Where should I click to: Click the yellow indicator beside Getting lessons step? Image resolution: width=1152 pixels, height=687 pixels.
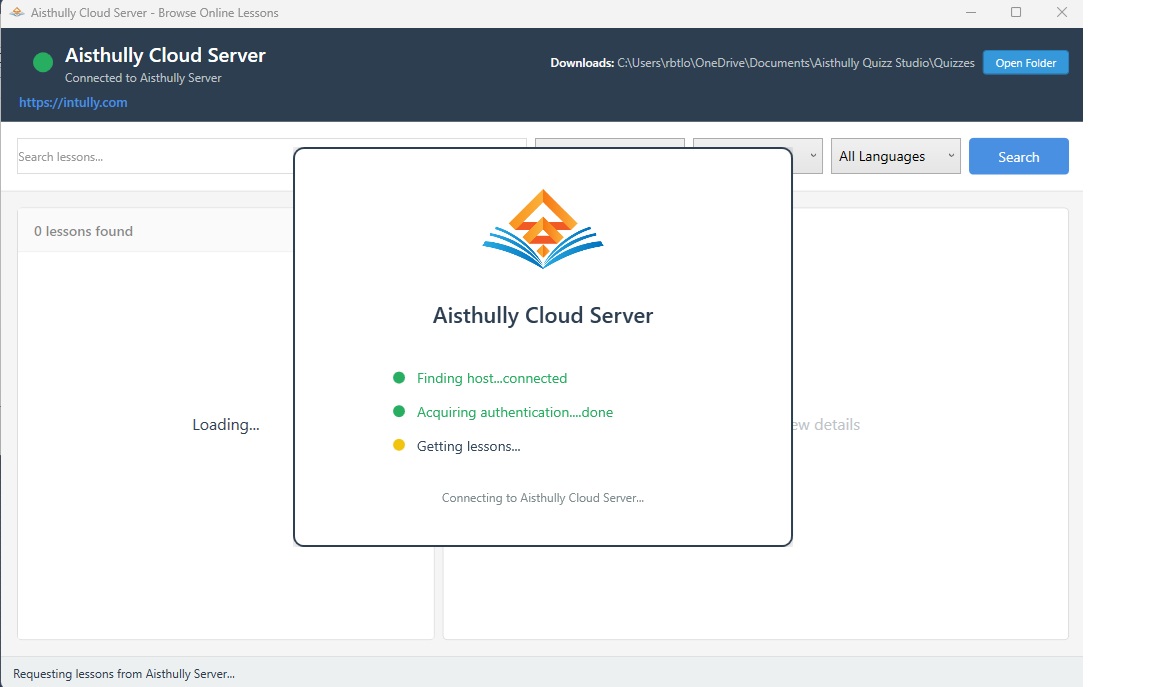[398, 445]
